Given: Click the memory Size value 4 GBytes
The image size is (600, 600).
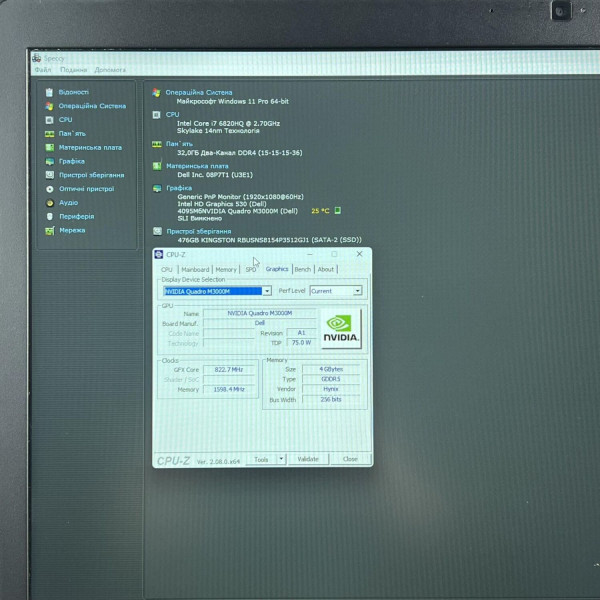Looking at the screenshot, I should click(x=331, y=369).
